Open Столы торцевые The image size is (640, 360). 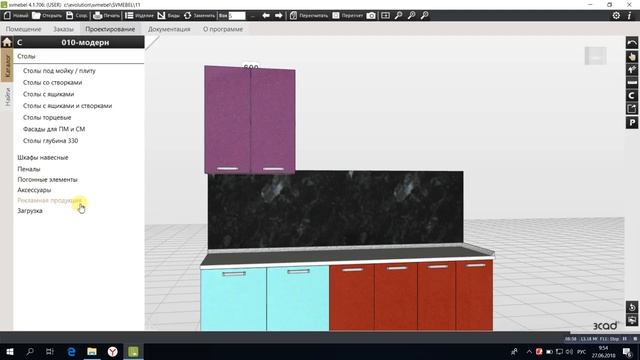(x=47, y=118)
